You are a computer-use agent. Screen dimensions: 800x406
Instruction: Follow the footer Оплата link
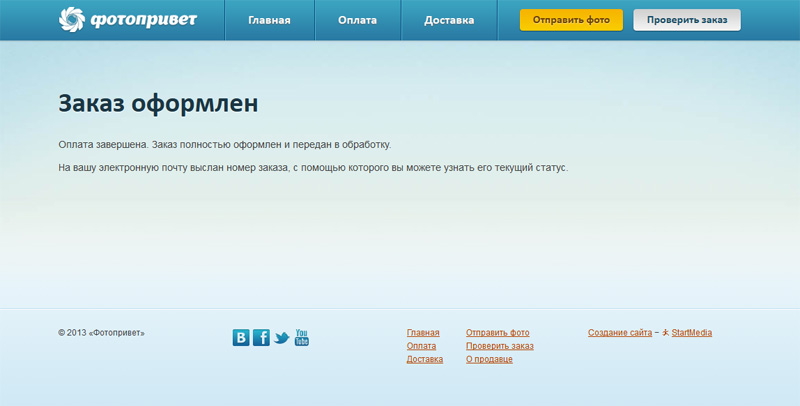click(x=421, y=346)
